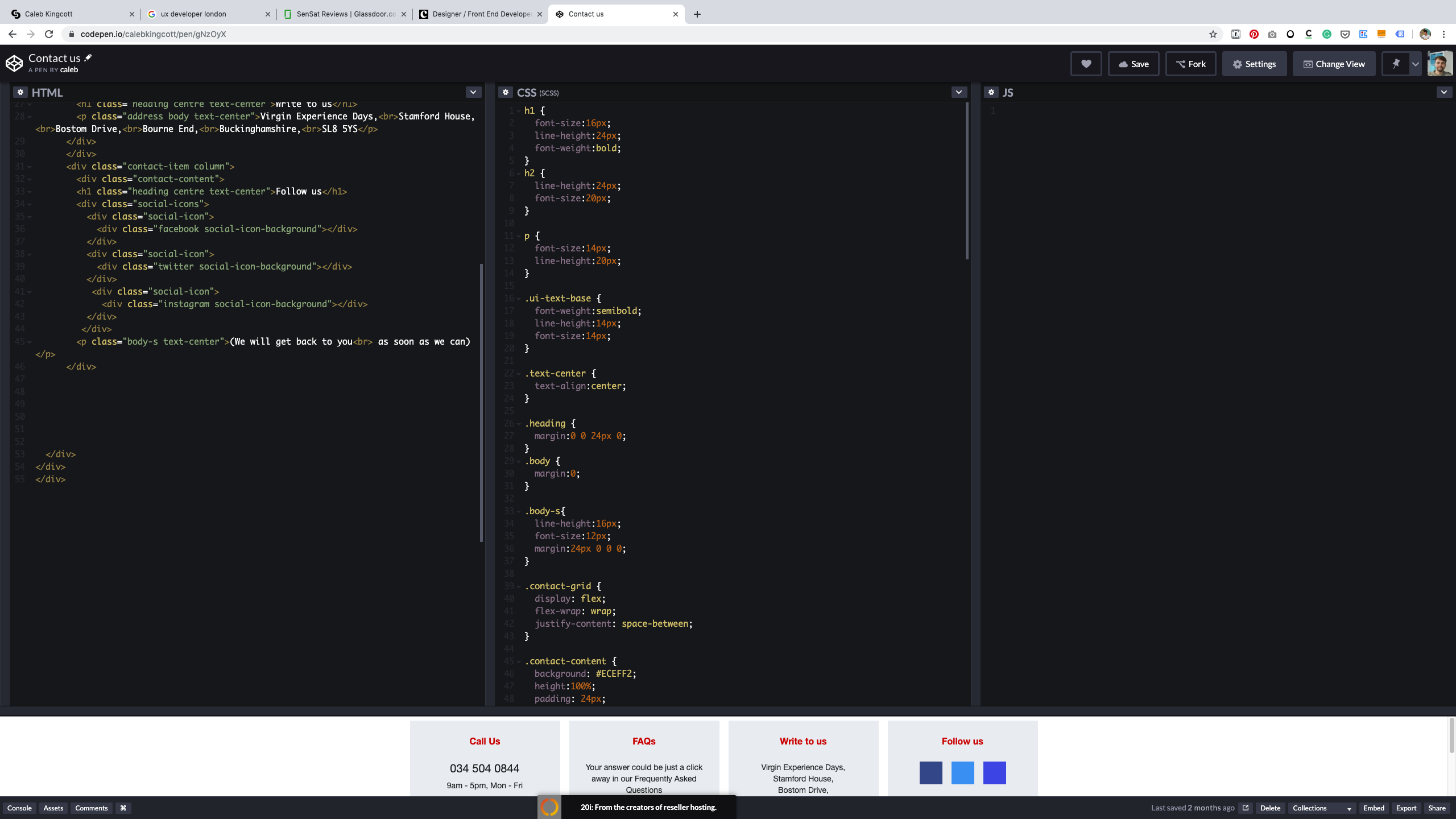The height and width of the screenshot is (819, 1456).
Task: Click keyboard shortcuts command icon in footer
Action: [123, 808]
